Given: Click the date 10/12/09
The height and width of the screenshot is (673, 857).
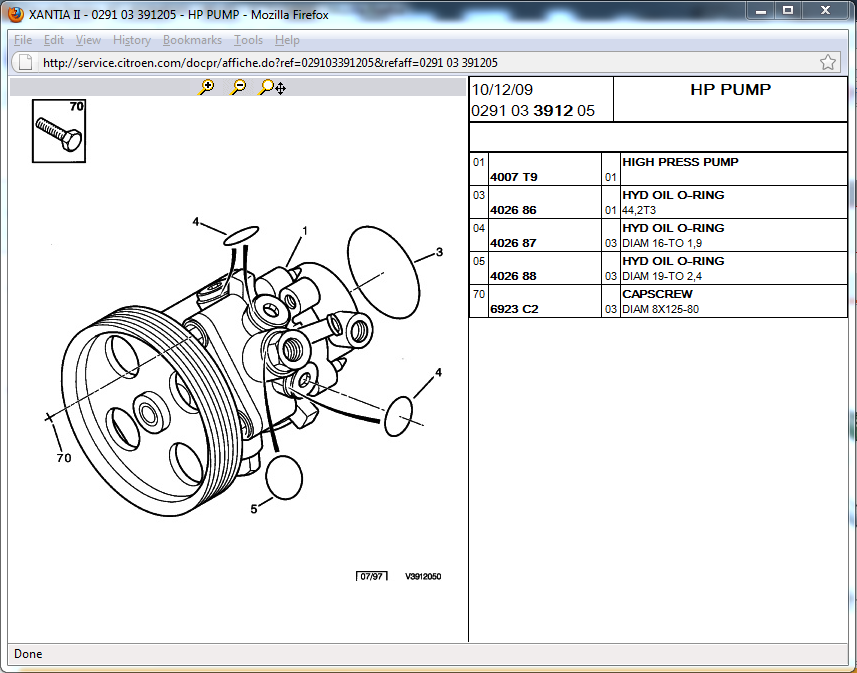Looking at the screenshot, I should (x=502, y=89).
